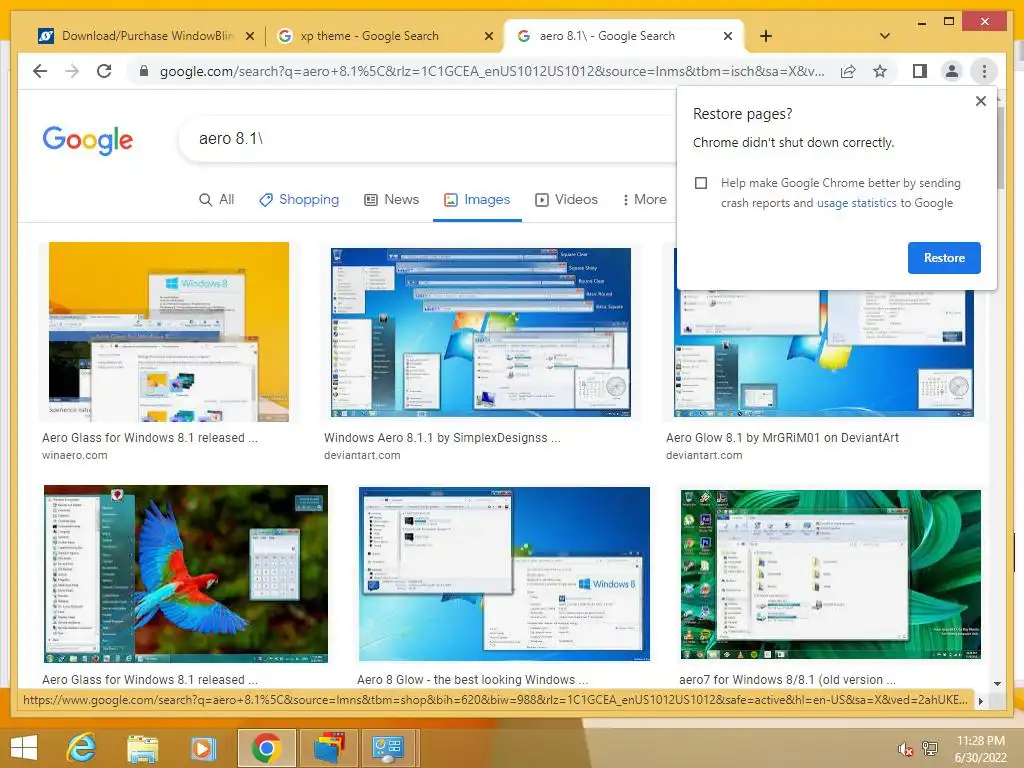1024x768 pixels.
Task: Reload the current page
Action: (104, 71)
